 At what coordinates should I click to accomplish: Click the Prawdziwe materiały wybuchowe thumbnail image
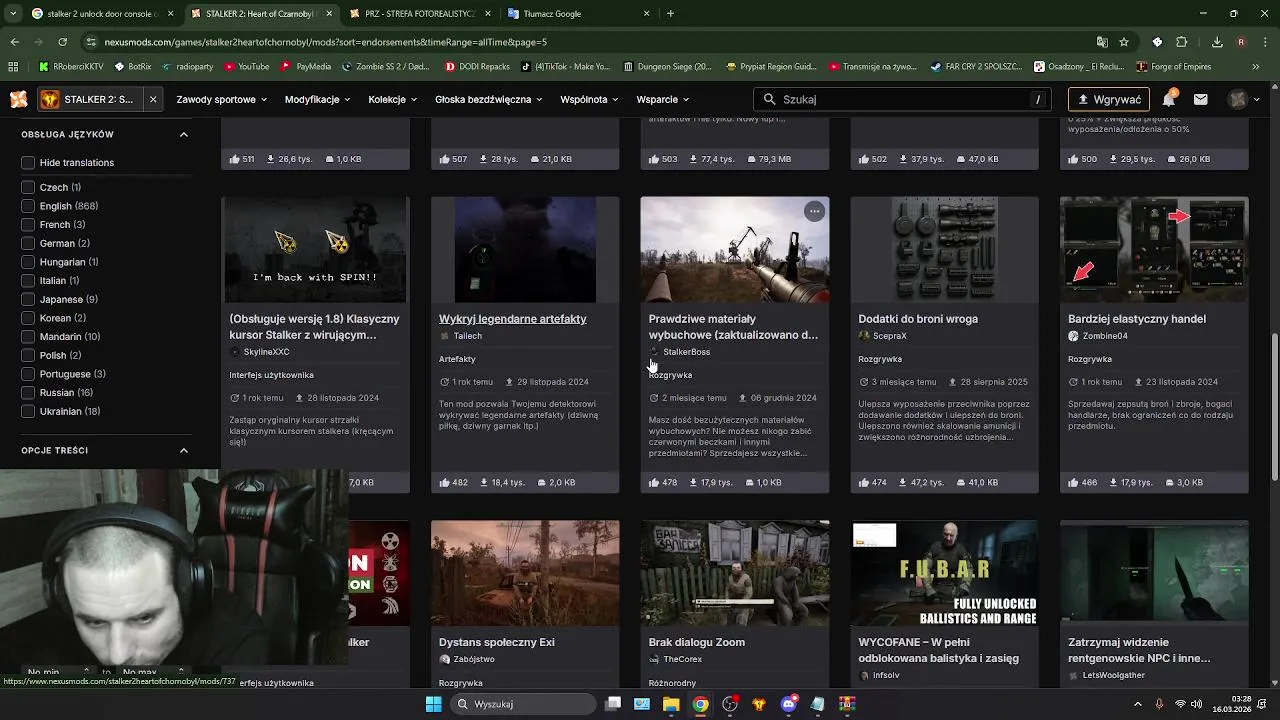[x=734, y=249]
